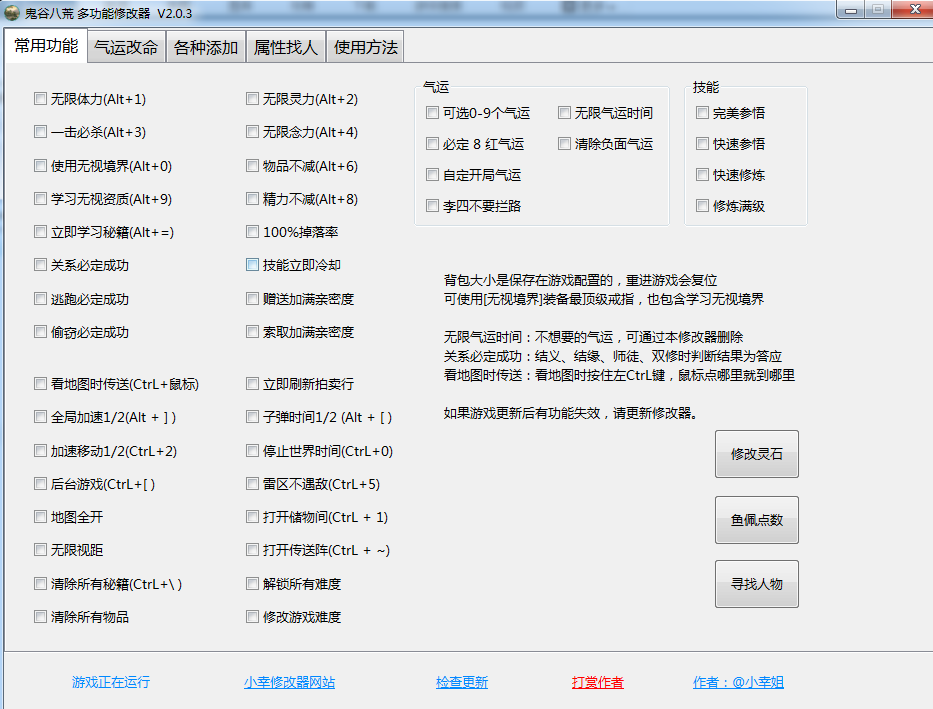
Task: Click the 检查更新 link
Action: pos(462,682)
